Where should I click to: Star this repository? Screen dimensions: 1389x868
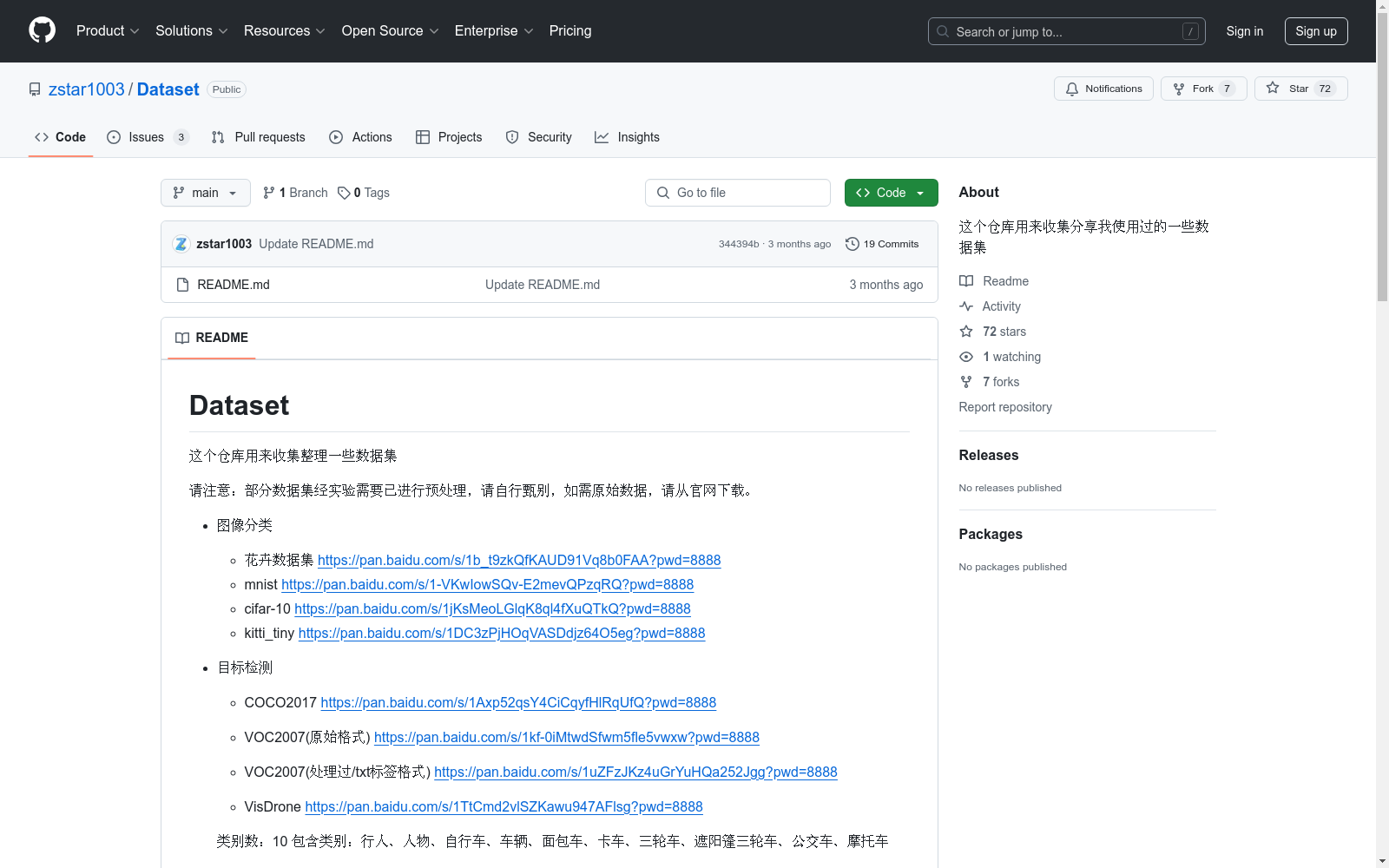(x=1300, y=89)
